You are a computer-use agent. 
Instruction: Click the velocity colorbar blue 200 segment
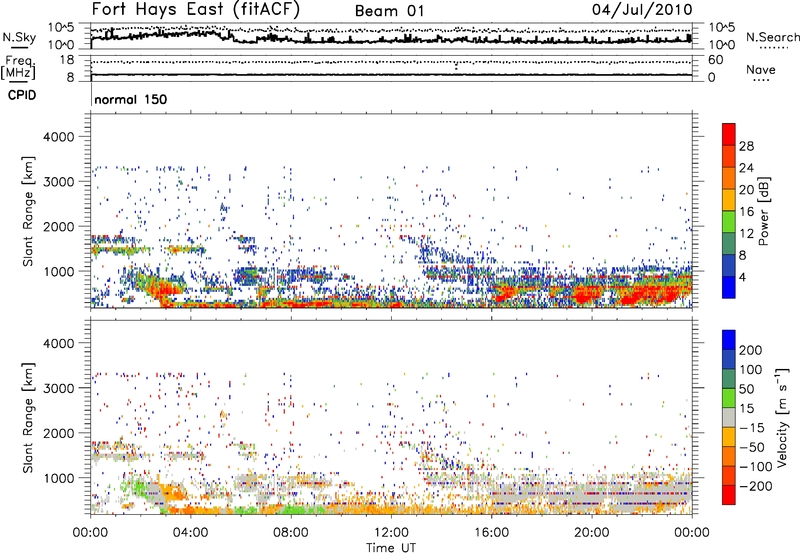coord(729,340)
